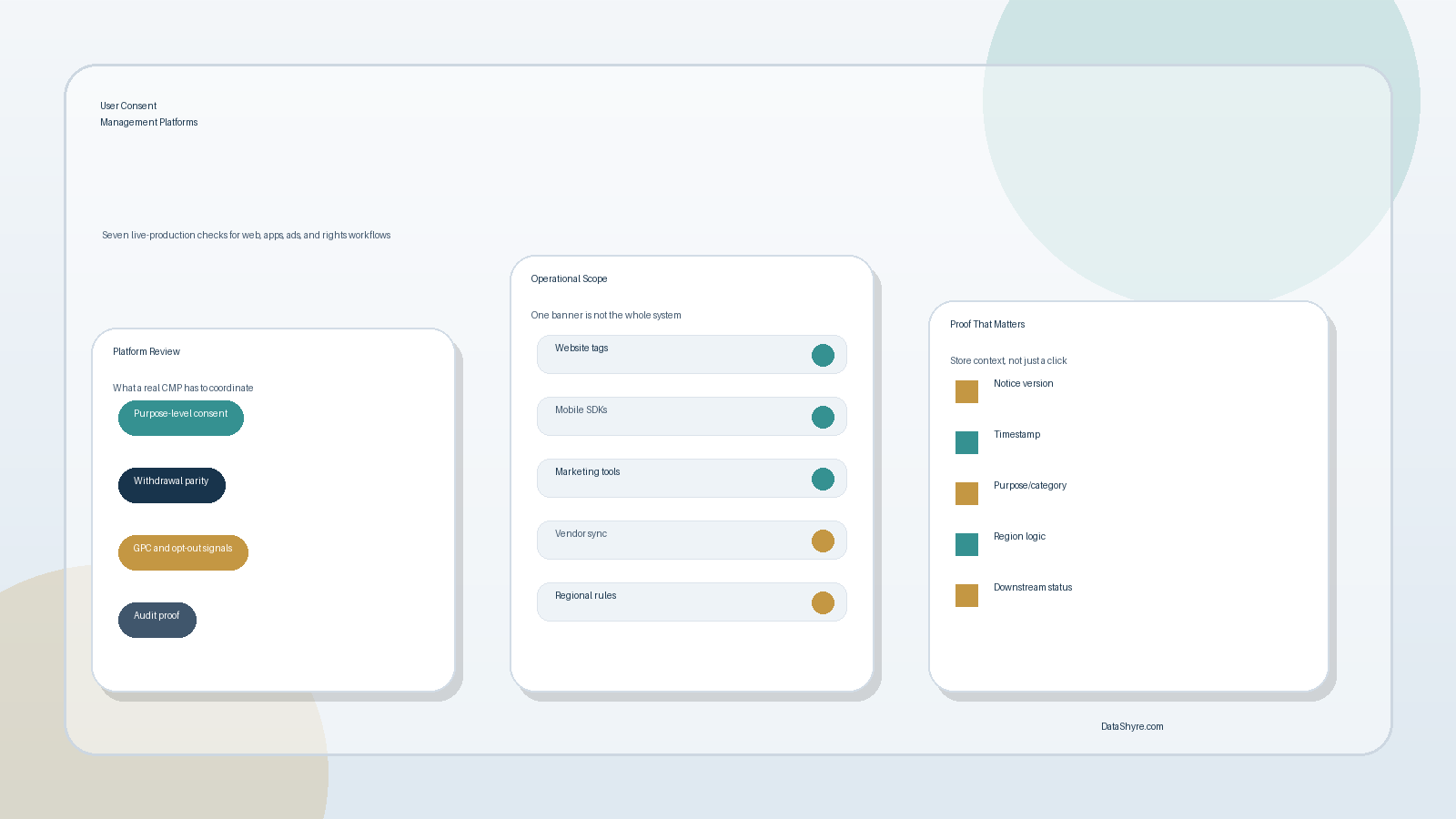Click the teal dot beside Mobile SDKs
Viewport: 1456px width, 819px height.
tap(823, 417)
